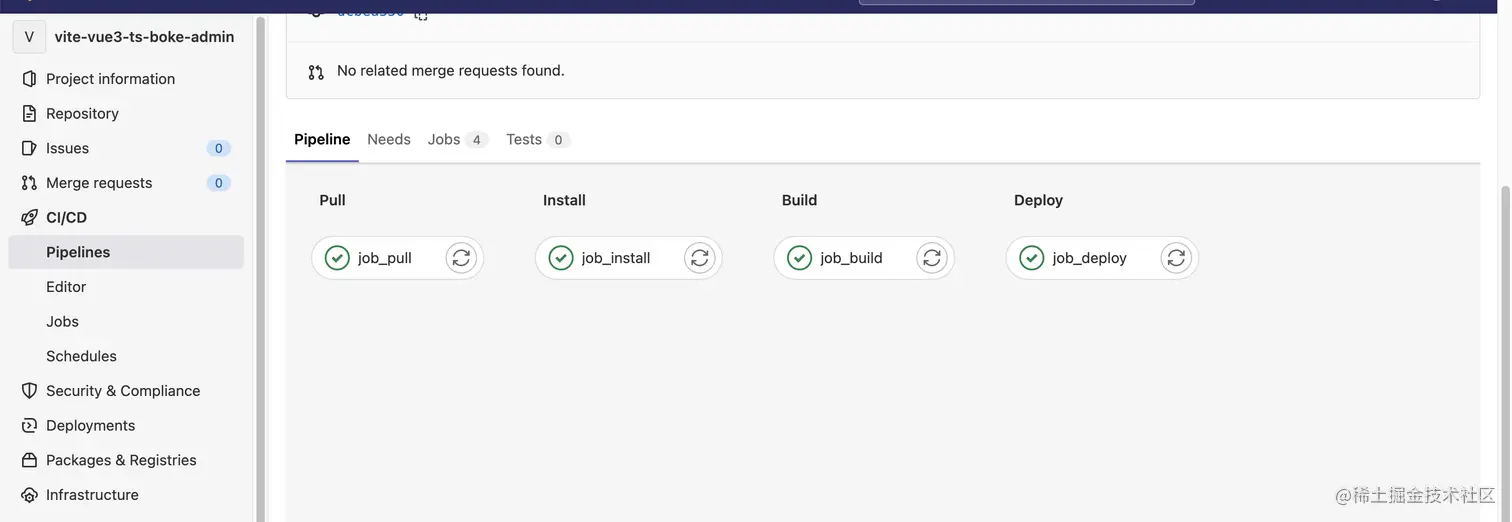Click the CI/CD rocket icon
Viewport: 1512px width, 522px height.
click(x=29, y=217)
